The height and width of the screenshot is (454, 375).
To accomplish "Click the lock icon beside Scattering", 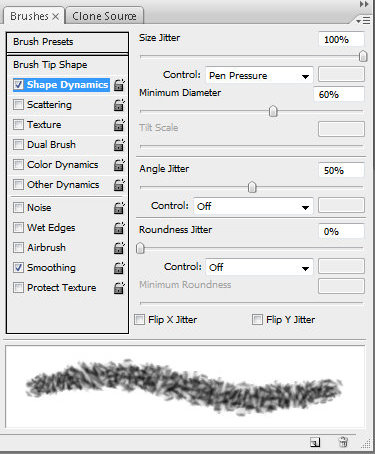I will (119, 105).
